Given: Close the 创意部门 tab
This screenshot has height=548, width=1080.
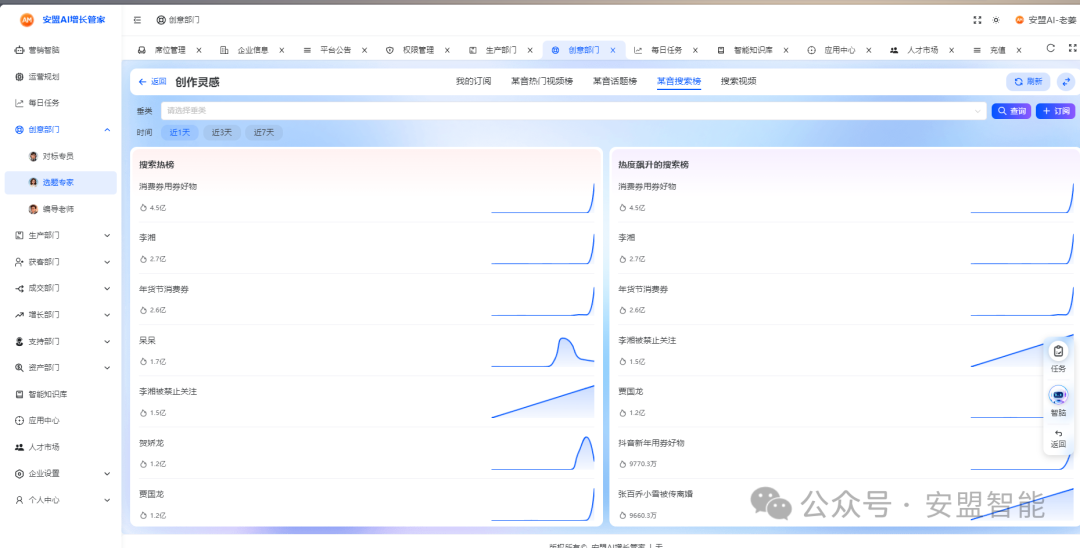Looking at the screenshot, I should coord(612,50).
